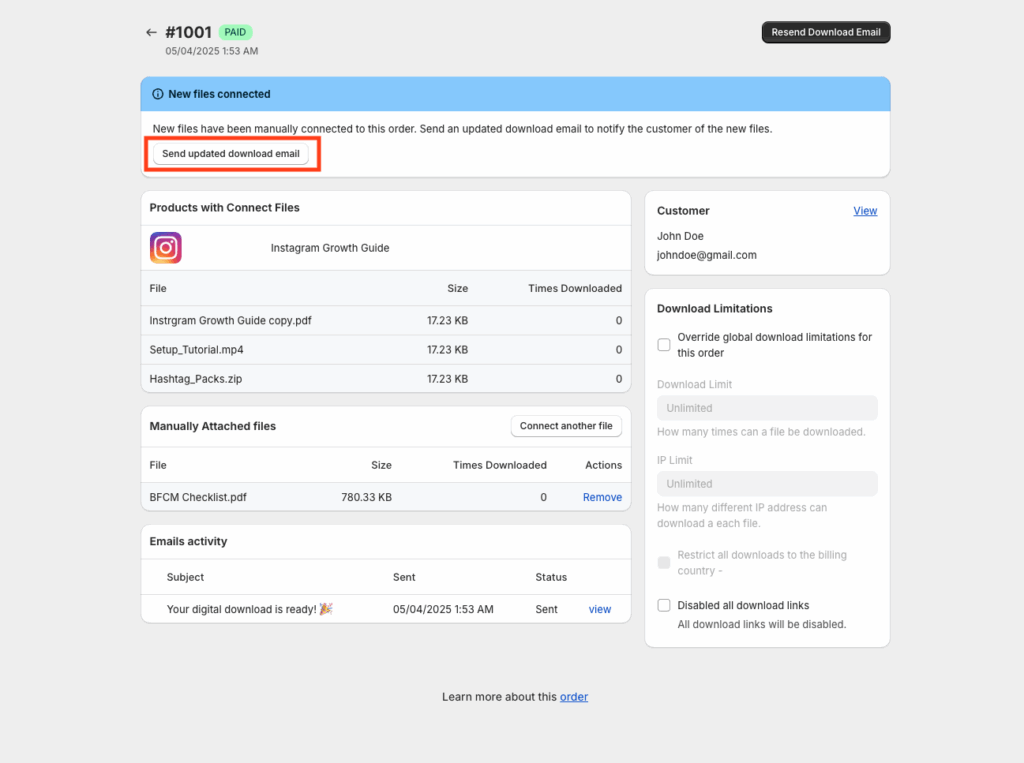This screenshot has width=1024, height=763.
Task: Click the back arrow next to #1001
Action: pos(151,32)
